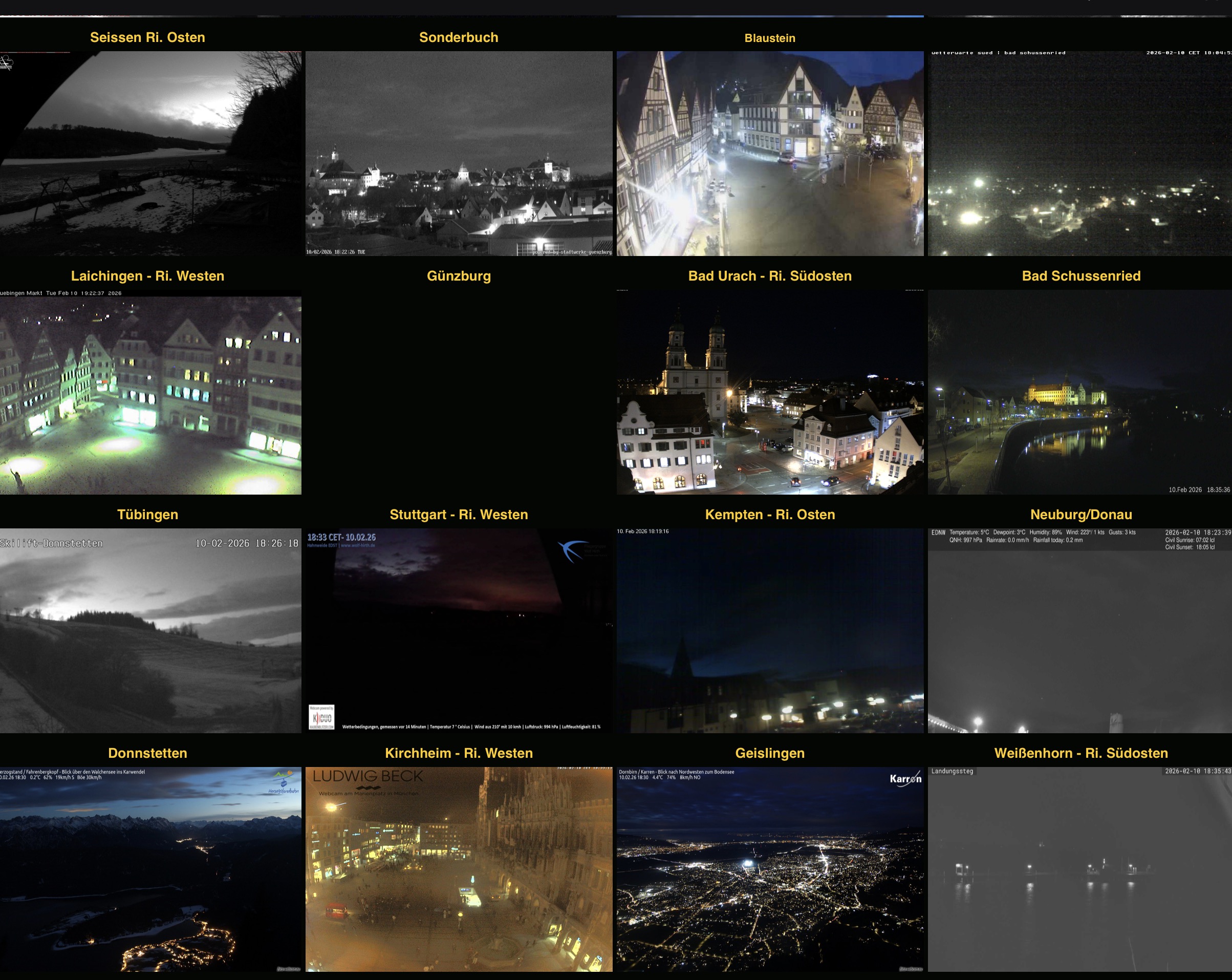
Task: Open the Bad Urach half-timbered square webcam
Action: tap(769, 153)
